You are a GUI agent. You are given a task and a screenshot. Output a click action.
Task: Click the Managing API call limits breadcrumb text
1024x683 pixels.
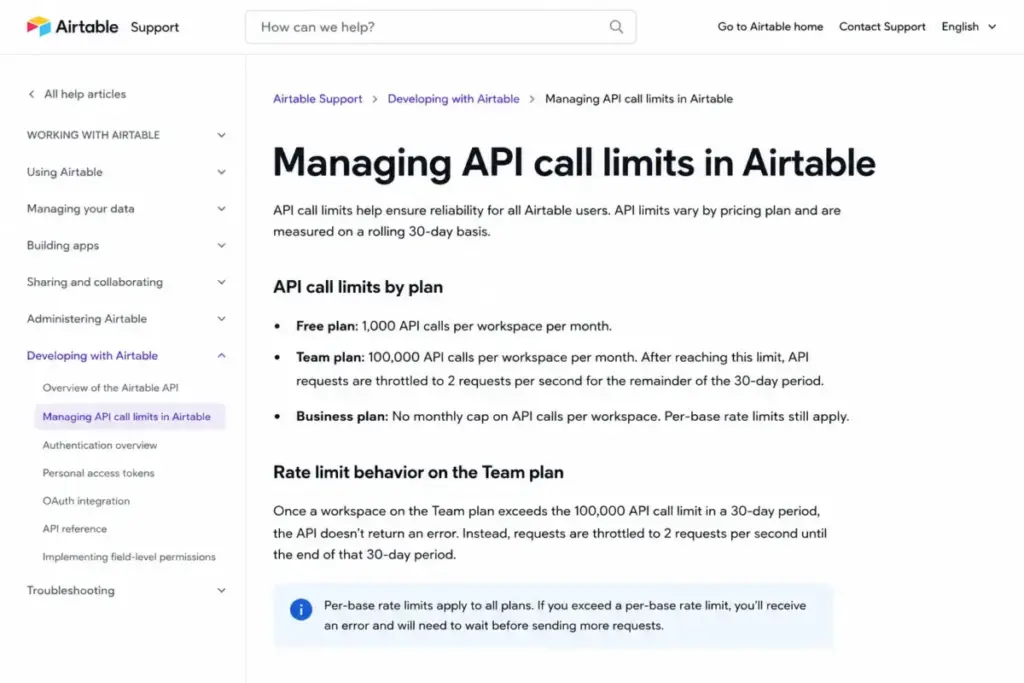pos(639,99)
